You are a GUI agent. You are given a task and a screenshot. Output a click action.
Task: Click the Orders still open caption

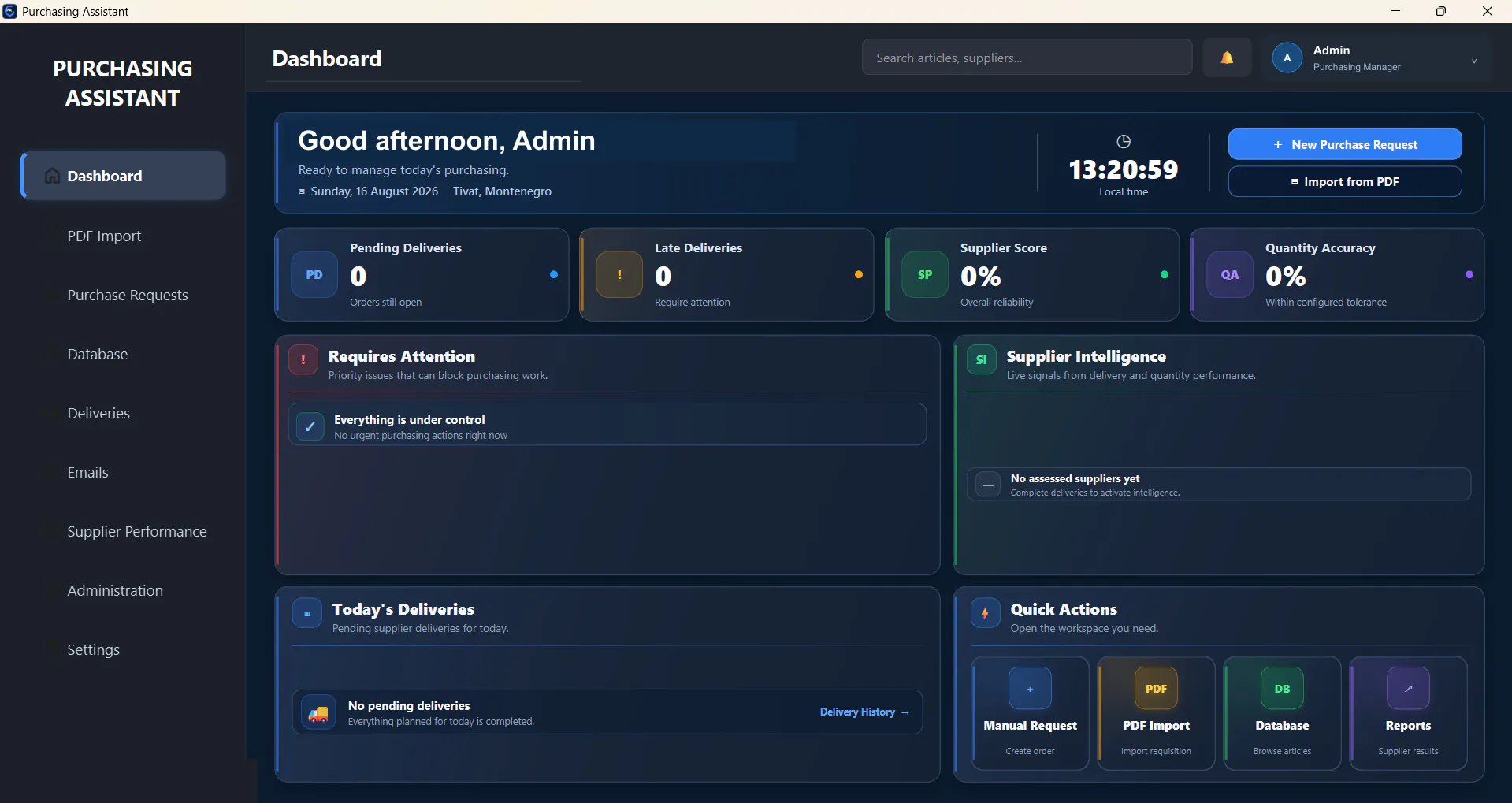(386, 303)
